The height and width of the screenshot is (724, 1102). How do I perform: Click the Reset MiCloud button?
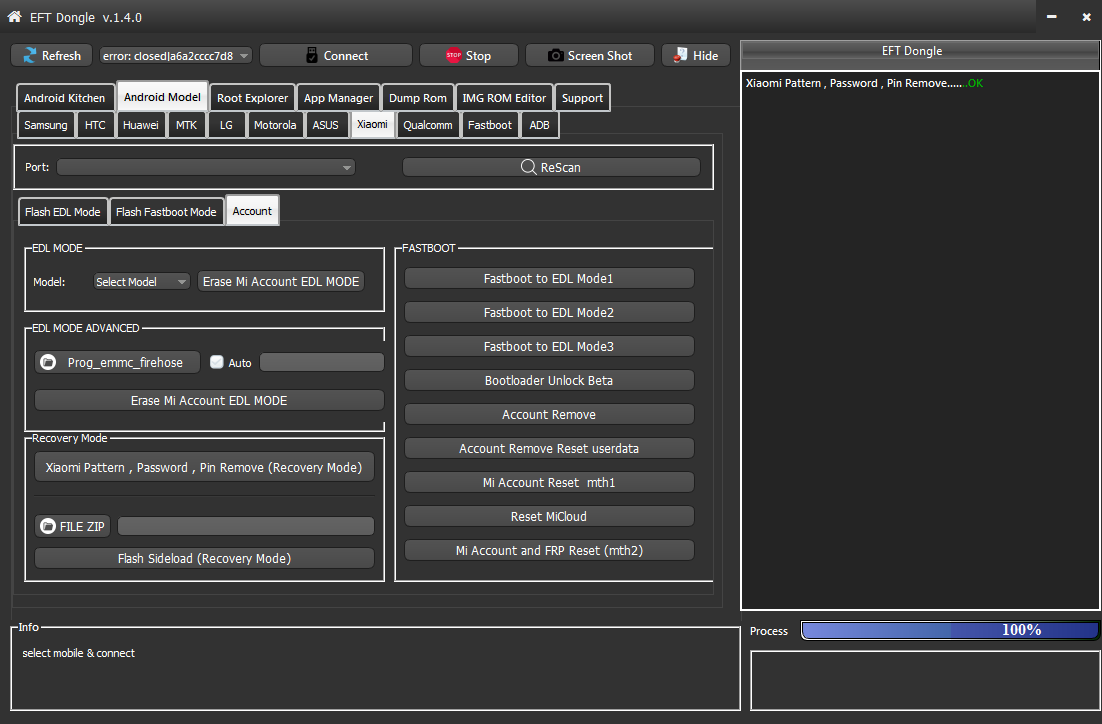pyautogui.click(x=549, y=516)
